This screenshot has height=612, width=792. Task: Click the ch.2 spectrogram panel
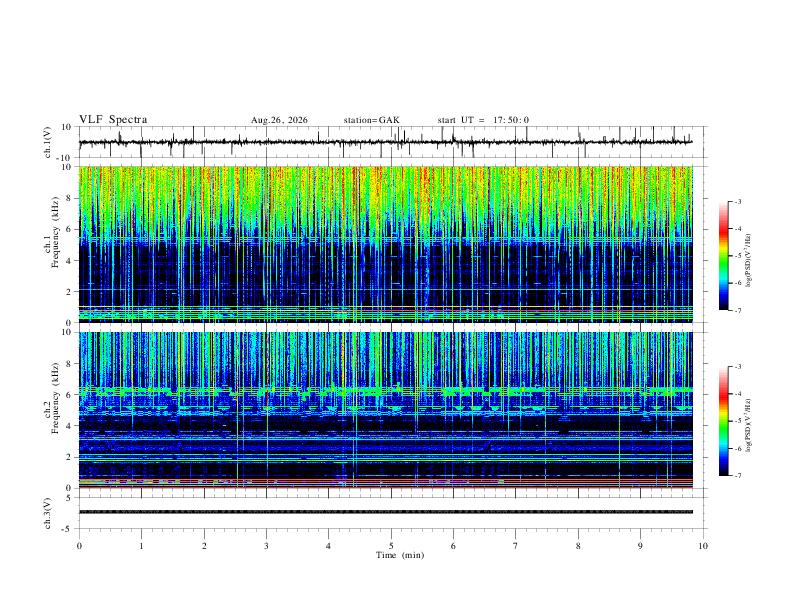(x=386, y=410)
